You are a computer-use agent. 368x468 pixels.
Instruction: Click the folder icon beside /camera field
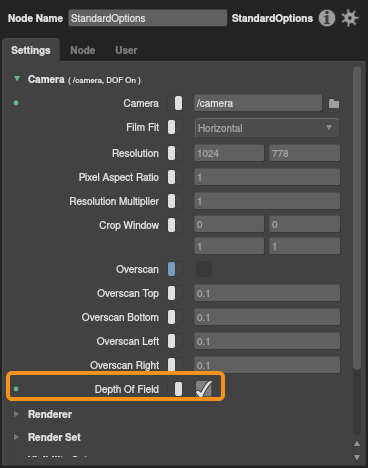point(334,103)
